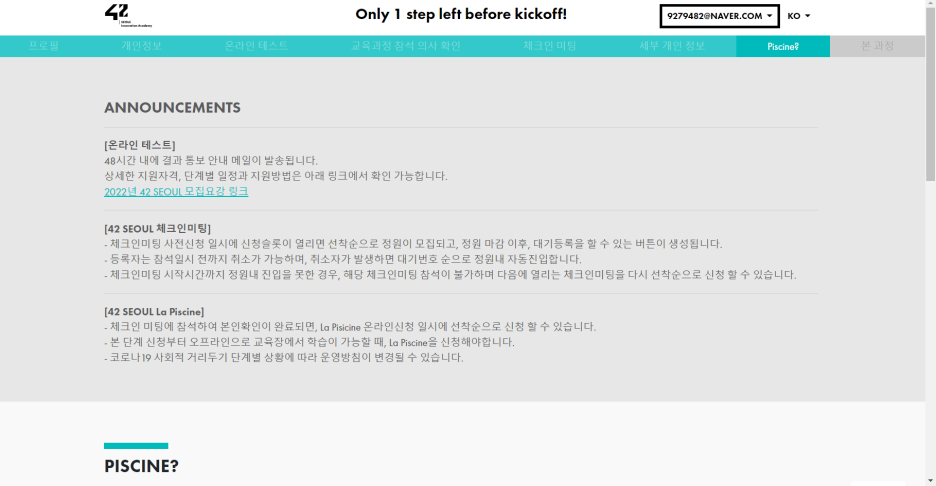Screen dimensions: 936x486
Task: Click the line starting '체크인 미팅에 참석하여'
Action: point(350,327)
